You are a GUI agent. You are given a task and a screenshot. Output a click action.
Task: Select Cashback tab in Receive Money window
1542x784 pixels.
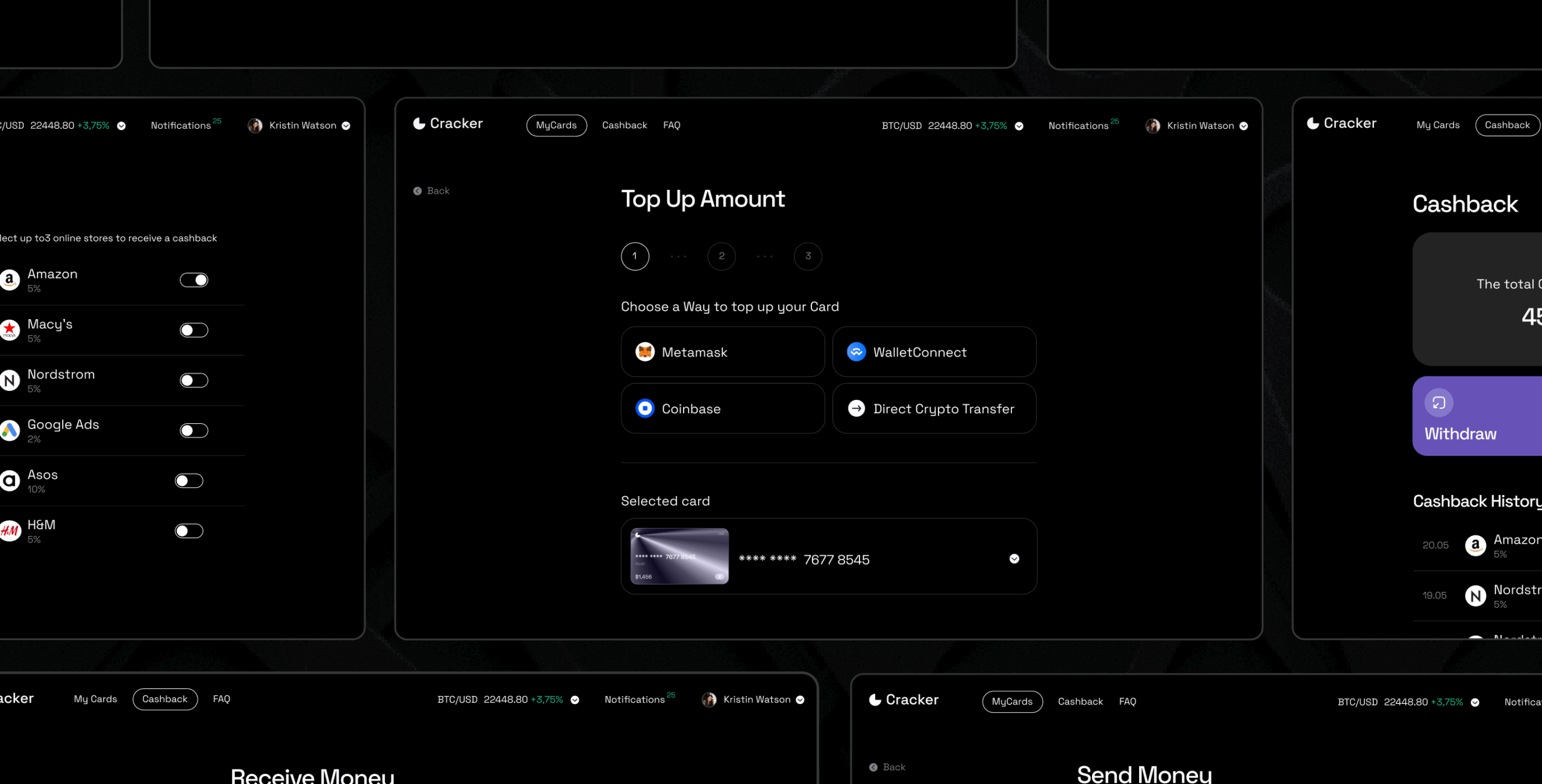(165, 699)
